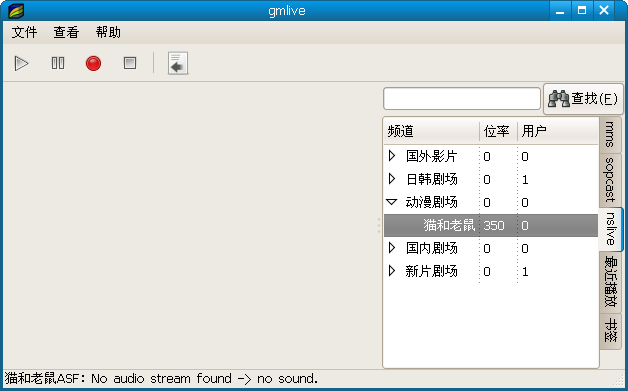Start recording with the red Record button
The width and height of the screenshot is (628, 391).
click(93, 63)
